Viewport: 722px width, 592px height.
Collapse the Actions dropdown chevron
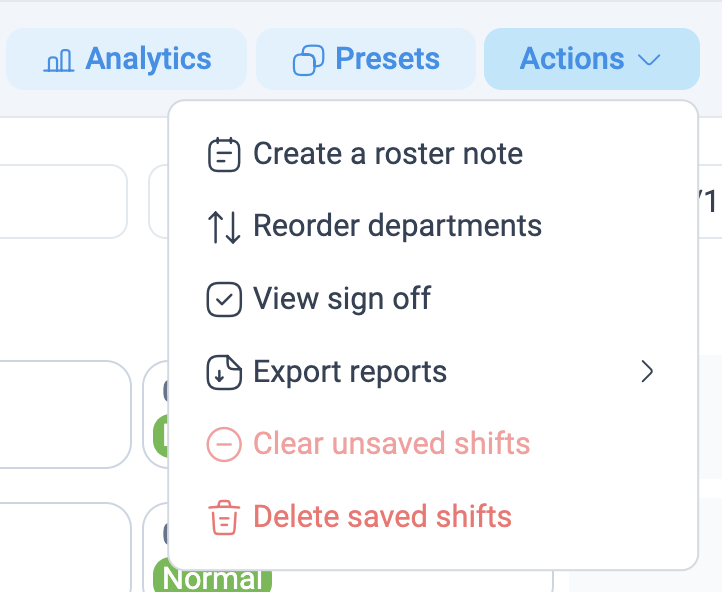pyautogui.click(x=649, y=60)
